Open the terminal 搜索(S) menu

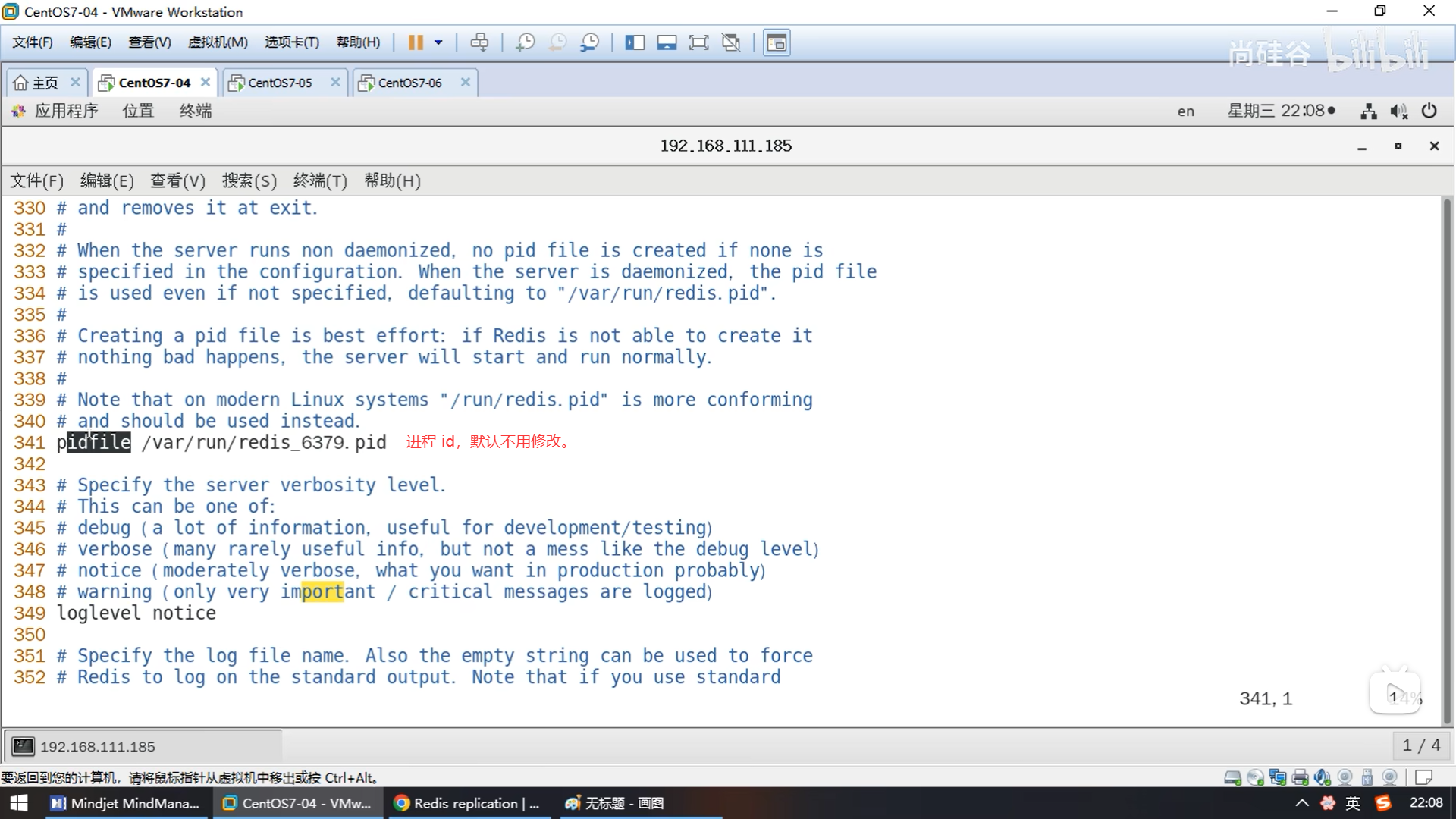point(249,180)
